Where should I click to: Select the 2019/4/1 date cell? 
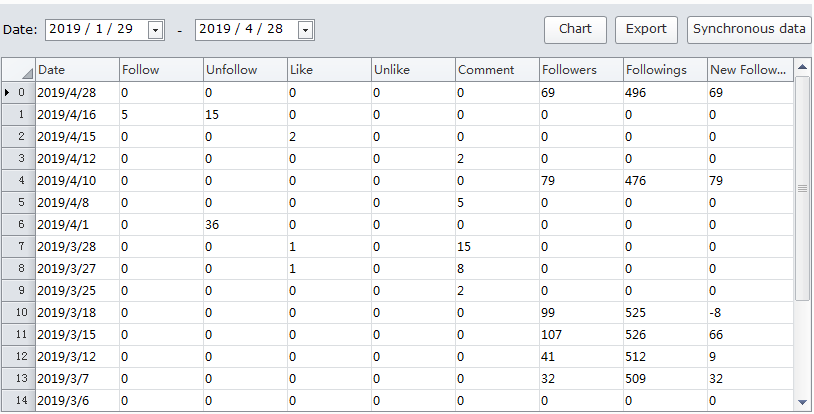click(77, 224)
